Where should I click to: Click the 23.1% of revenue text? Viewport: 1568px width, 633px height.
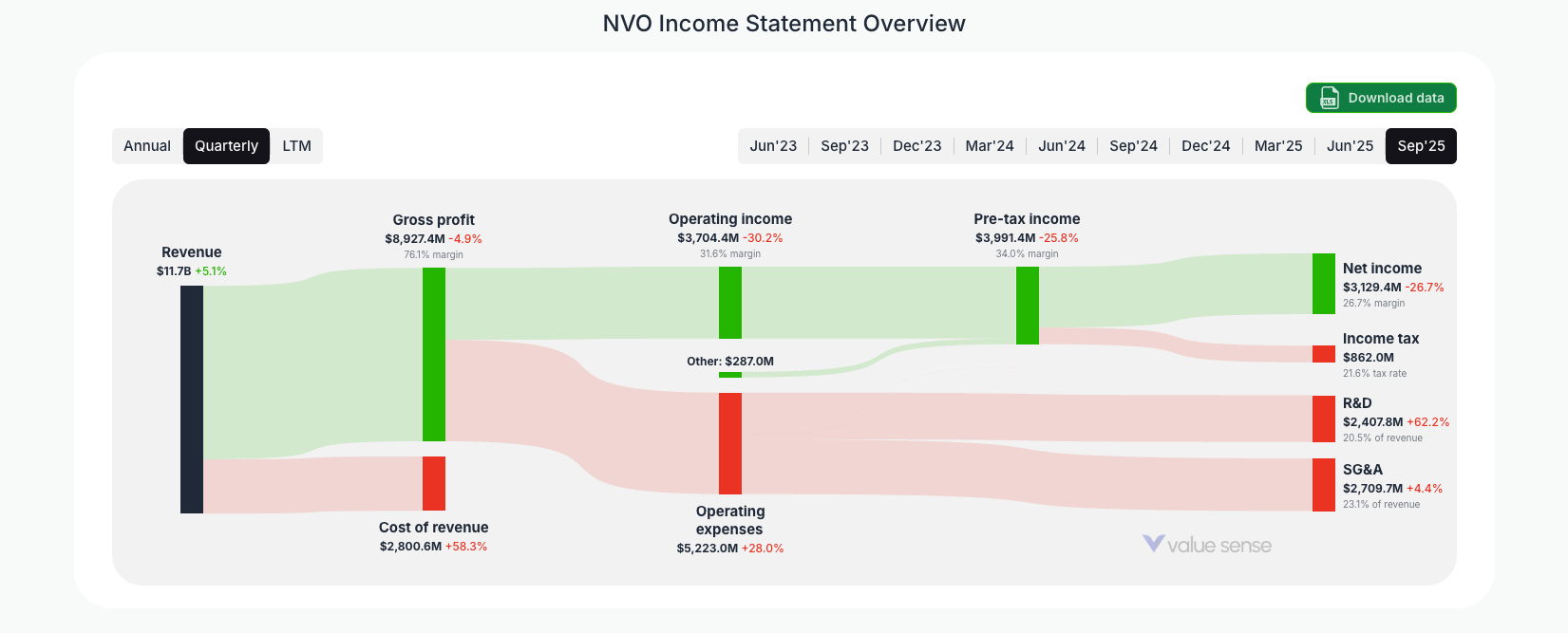pyautogui.click(x=1381, y=505)
